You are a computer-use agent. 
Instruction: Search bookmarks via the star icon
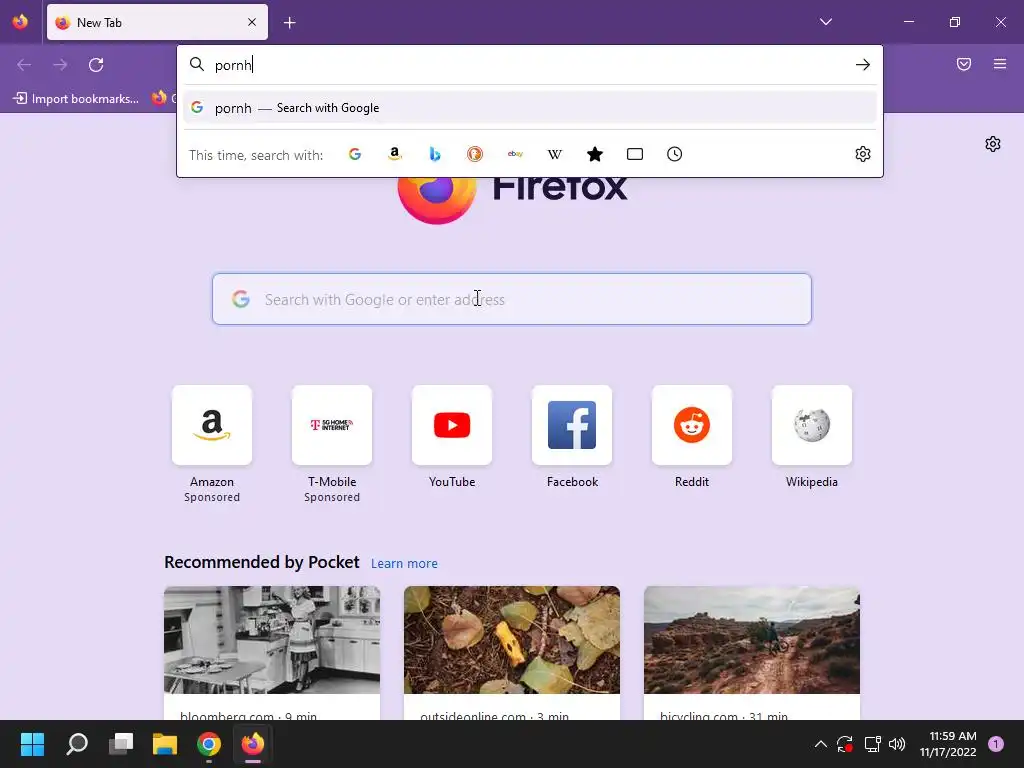coord(594,154)
